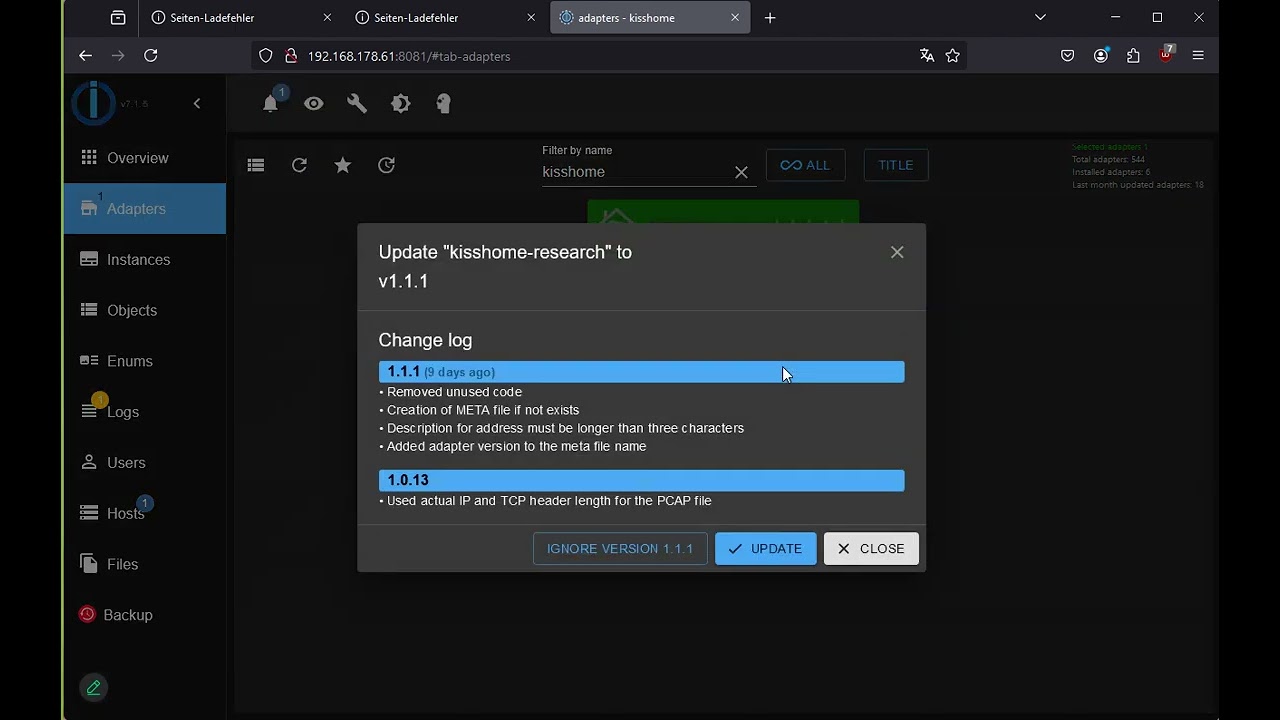
Task: Toggle the eye visibility icon in toolbar
Action: coord(314,103)
